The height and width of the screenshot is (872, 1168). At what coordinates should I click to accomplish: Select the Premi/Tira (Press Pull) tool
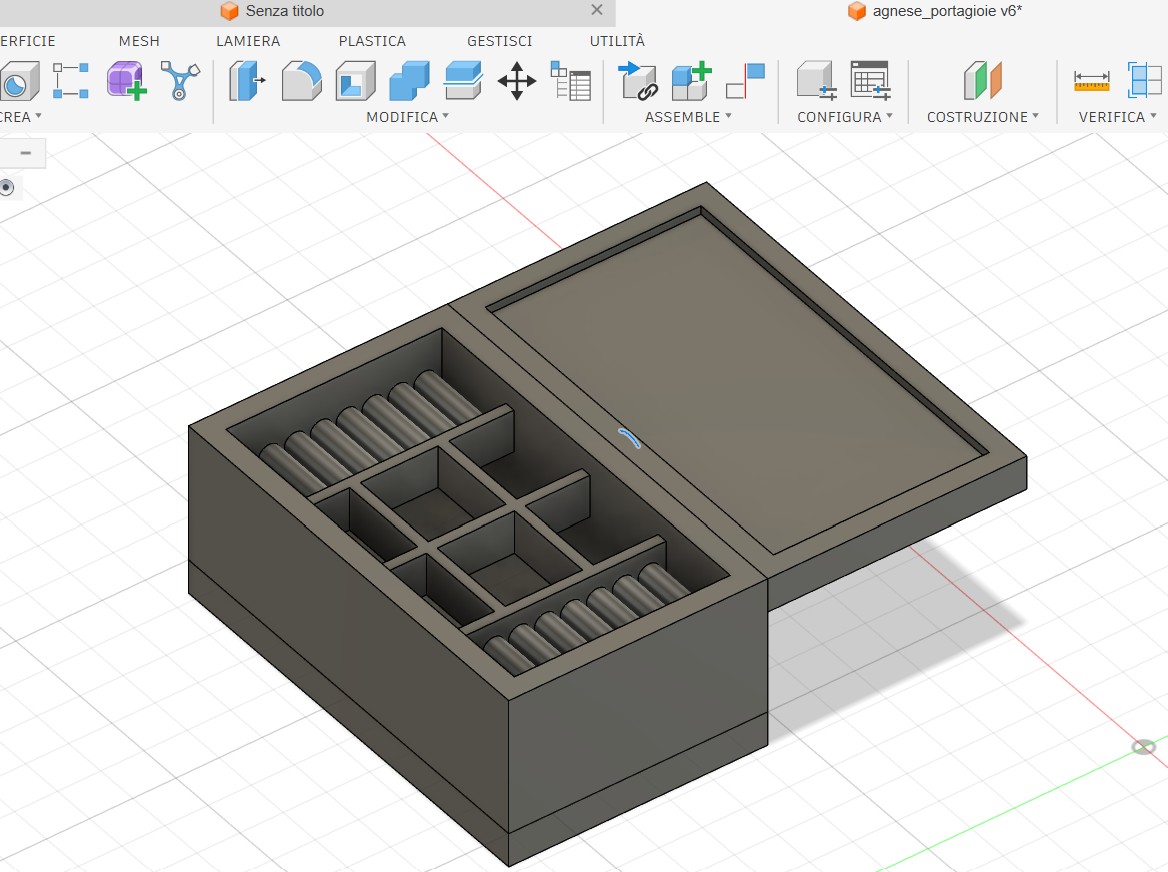[x=245, y=82]
